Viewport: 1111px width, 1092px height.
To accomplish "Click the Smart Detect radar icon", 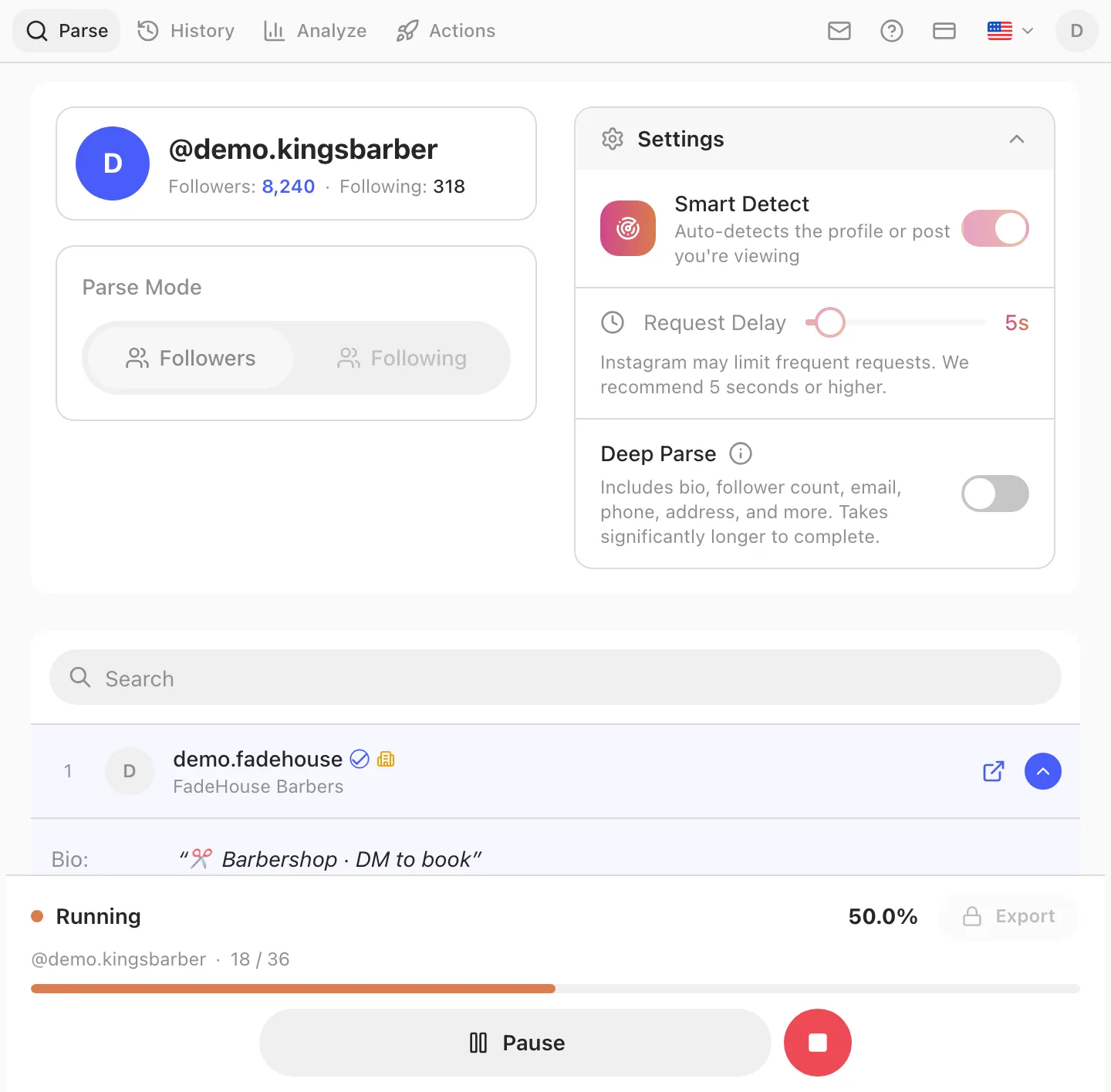I will pos(628,228).
